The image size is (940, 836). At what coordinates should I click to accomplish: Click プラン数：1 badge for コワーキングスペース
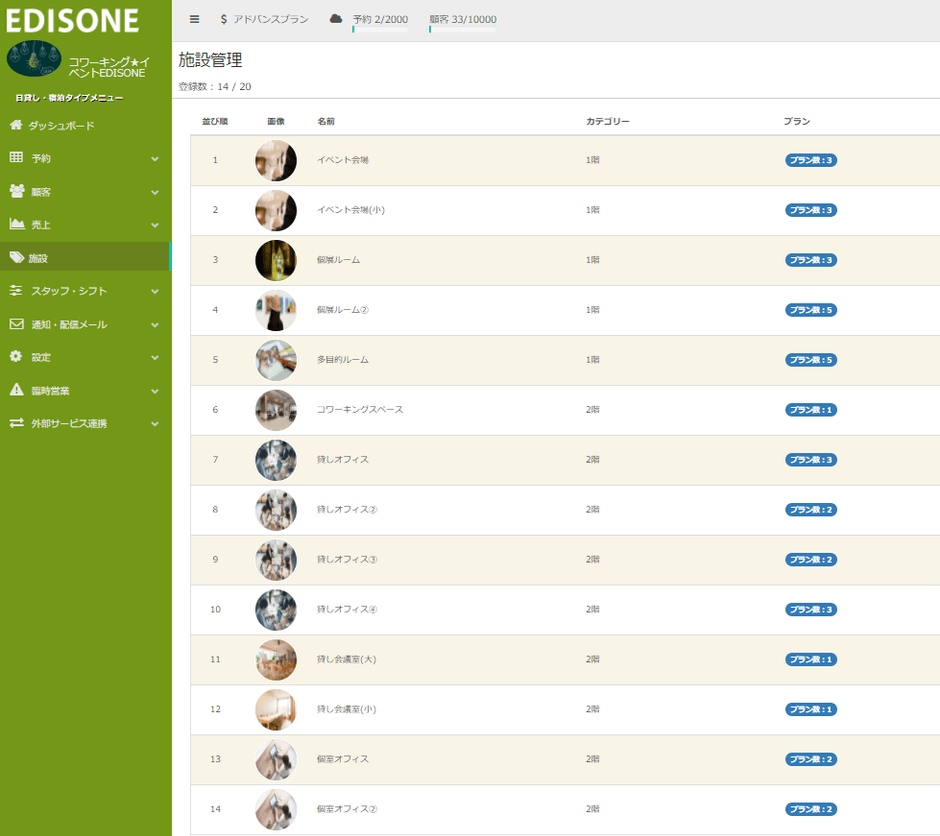810,410
